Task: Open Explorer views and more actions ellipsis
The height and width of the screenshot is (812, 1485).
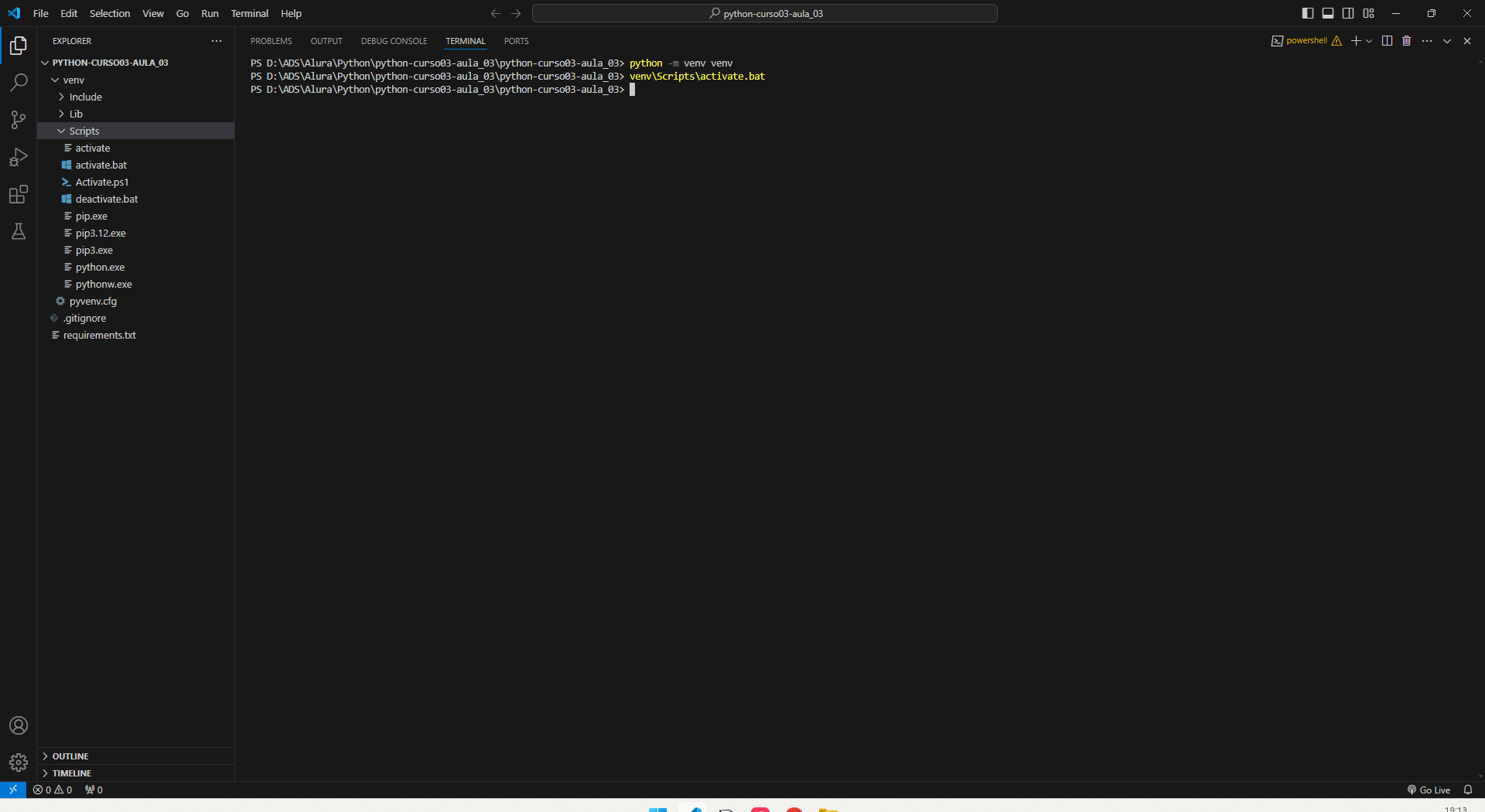Action: click(x=217, y=41)
